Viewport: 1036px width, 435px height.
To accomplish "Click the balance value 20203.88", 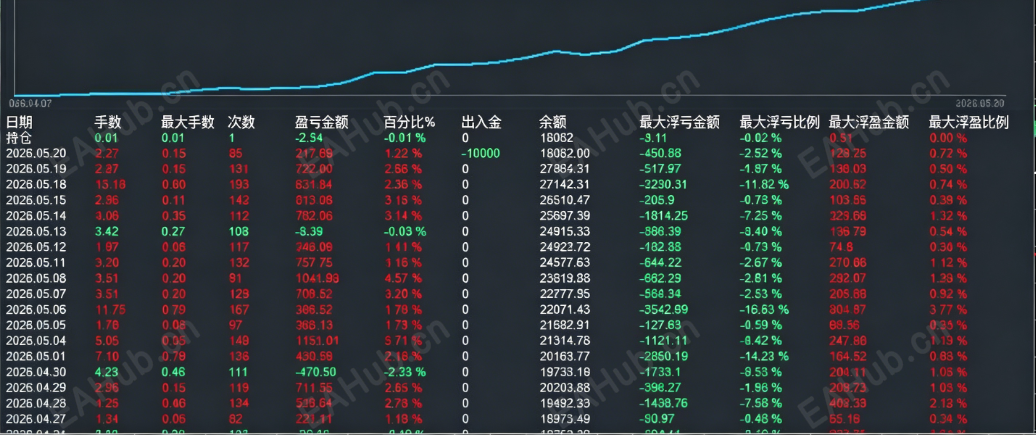I will click(564, 387).
